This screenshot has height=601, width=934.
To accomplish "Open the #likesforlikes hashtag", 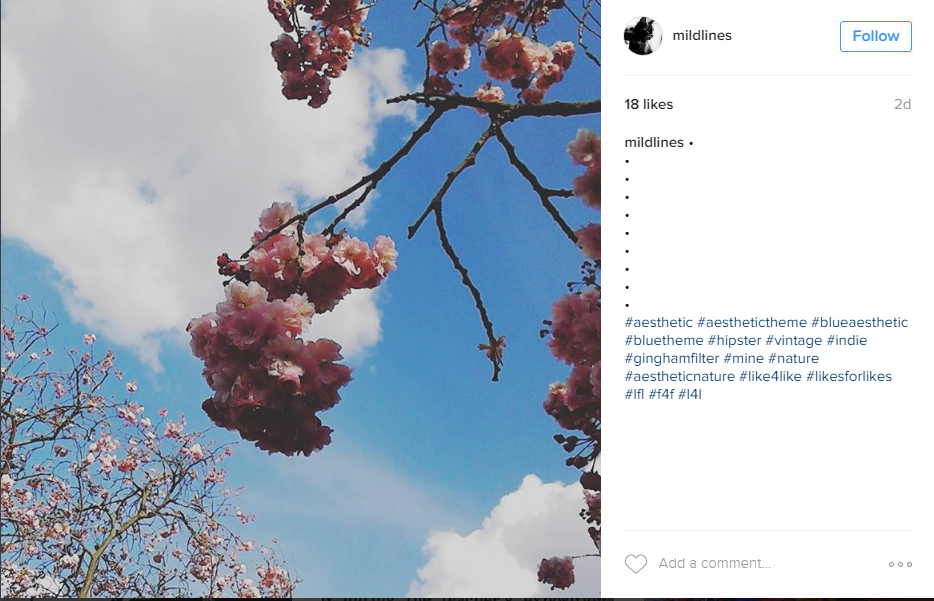I will 849,376.
